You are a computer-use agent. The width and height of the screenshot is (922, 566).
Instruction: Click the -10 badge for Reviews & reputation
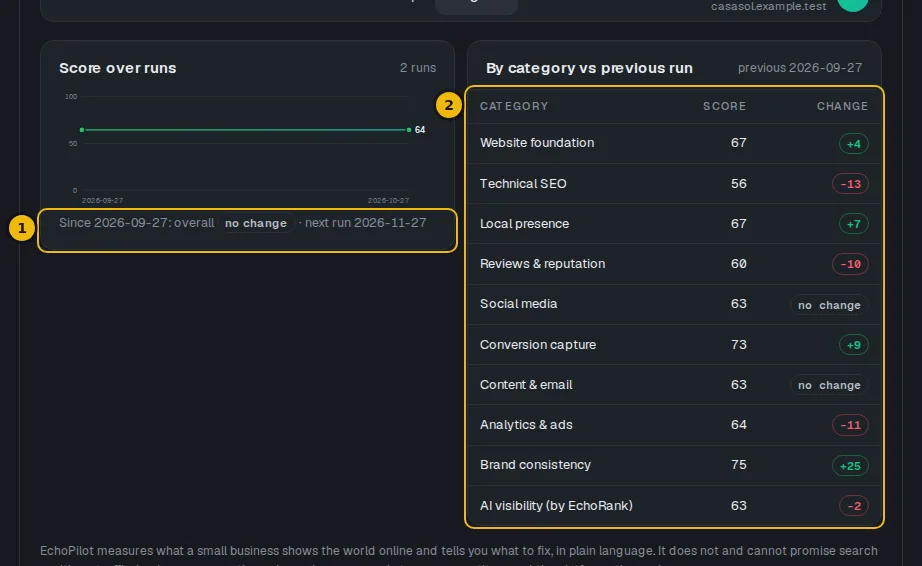pos(850,264)
